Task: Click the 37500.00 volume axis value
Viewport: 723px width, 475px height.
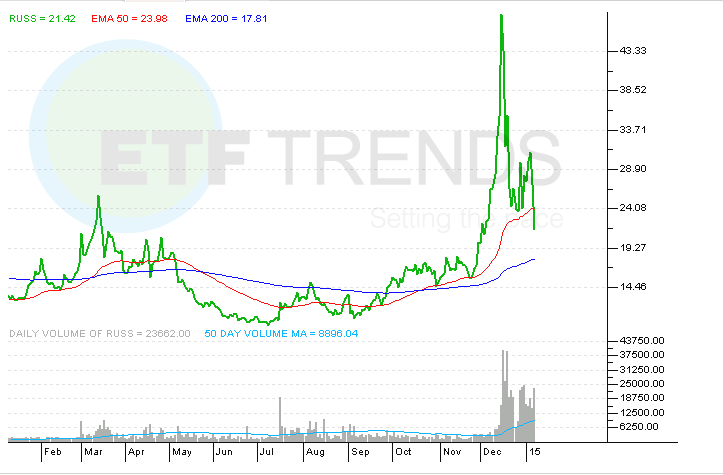Action: (x=642, y=355)
